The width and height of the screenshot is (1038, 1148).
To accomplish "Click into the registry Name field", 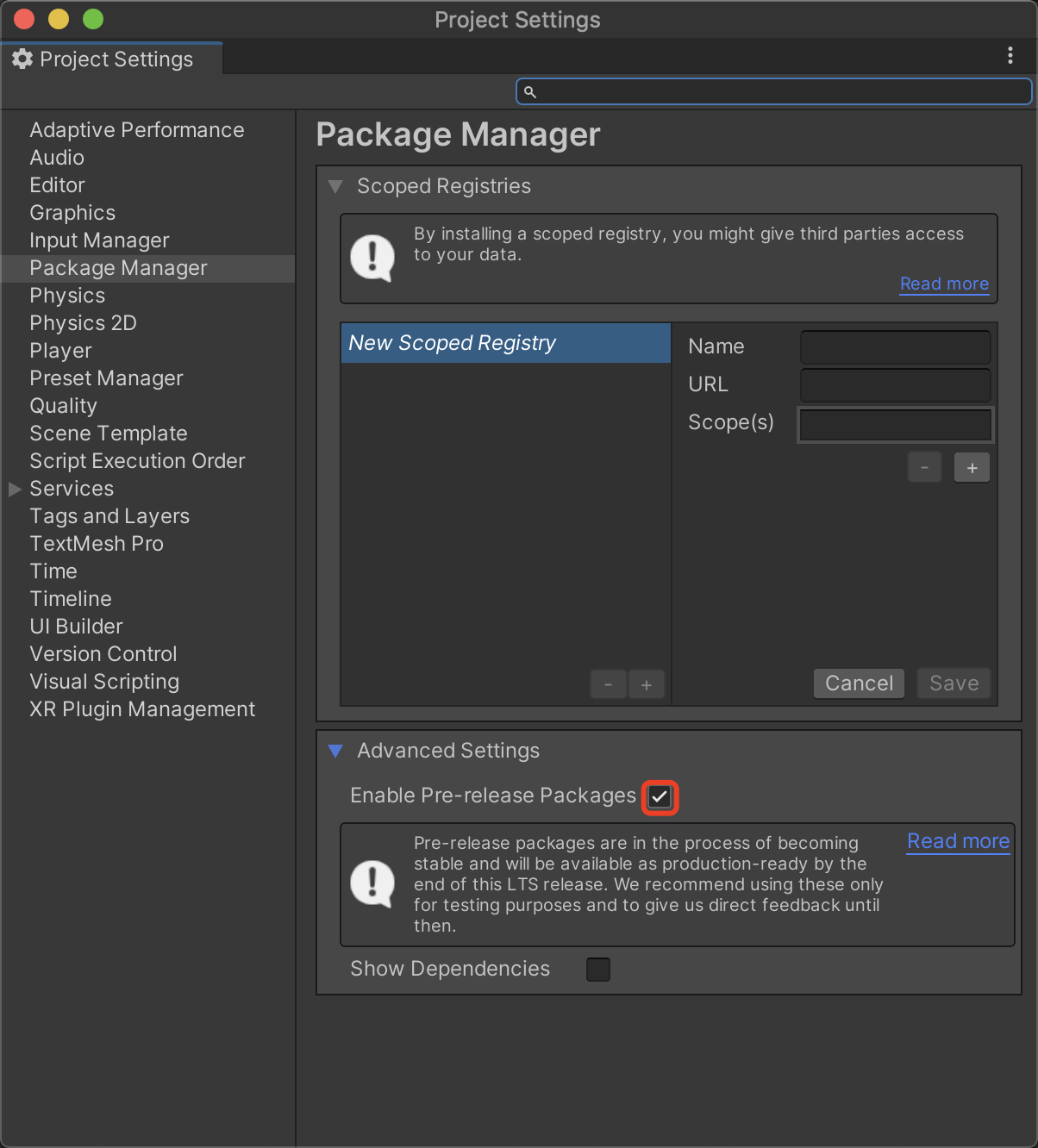I will pos(895,347).
